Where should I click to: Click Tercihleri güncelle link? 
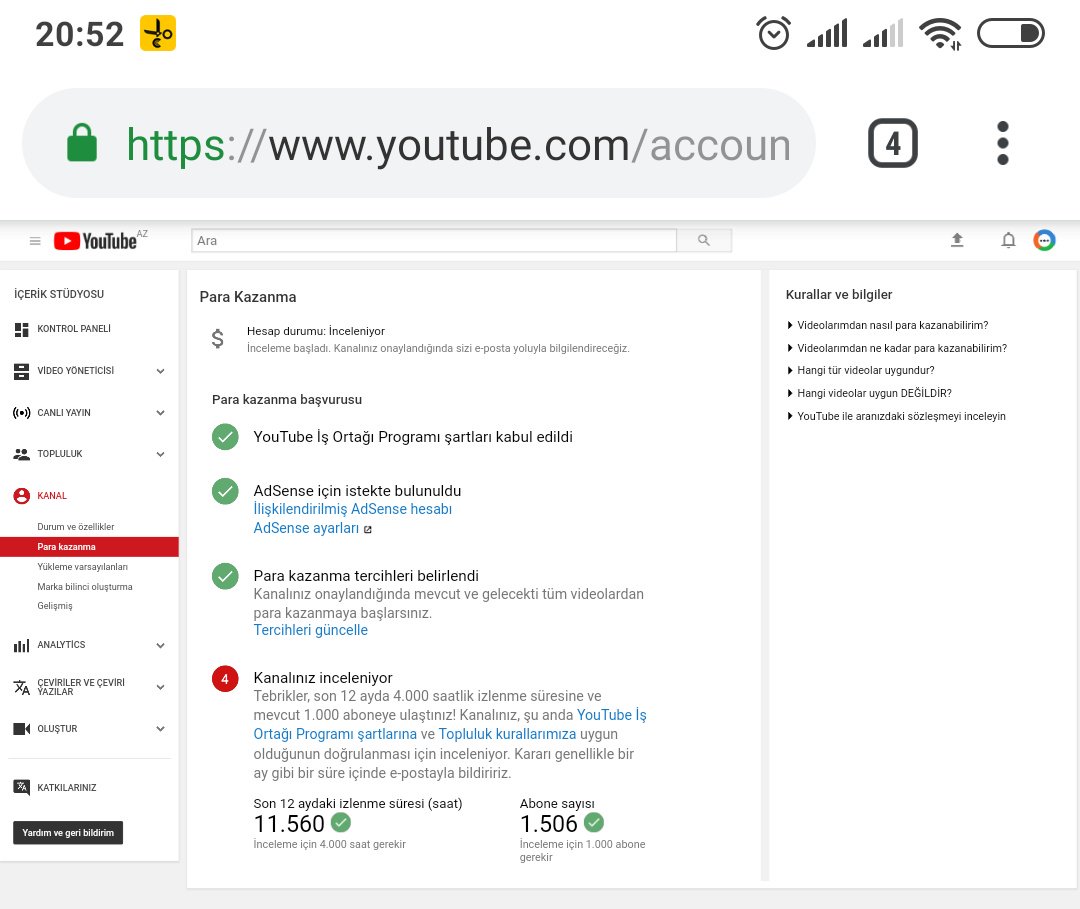[x=311, y=630]
